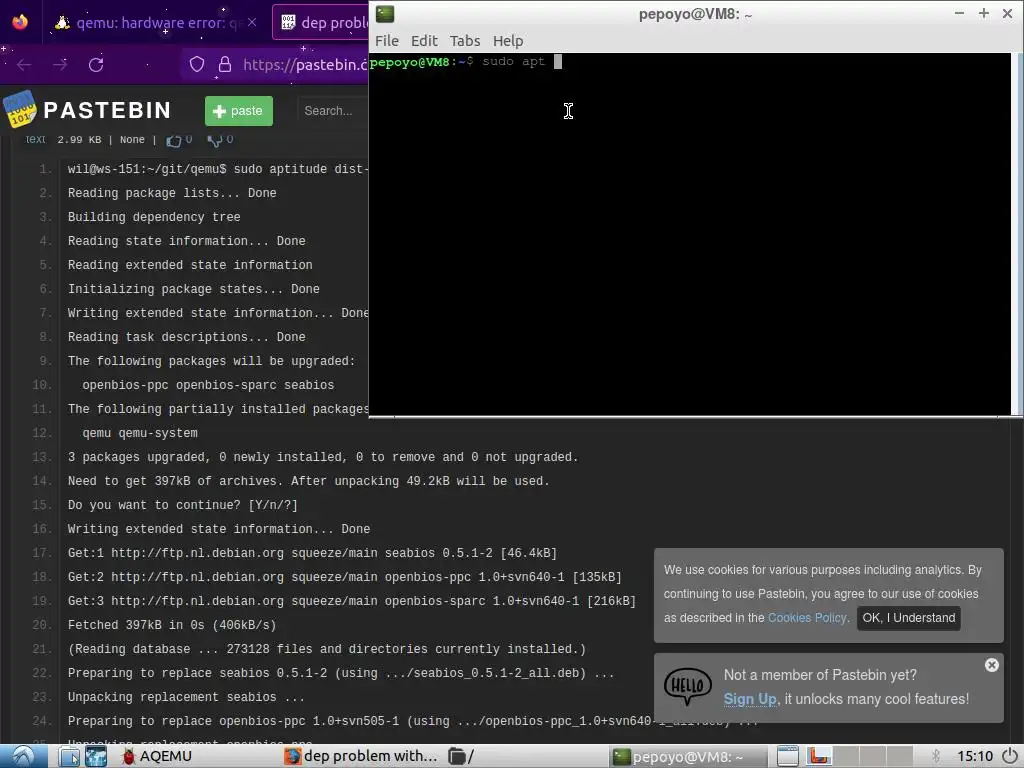Open the '/' file manager taskbar entry

(x=462, y=756)
